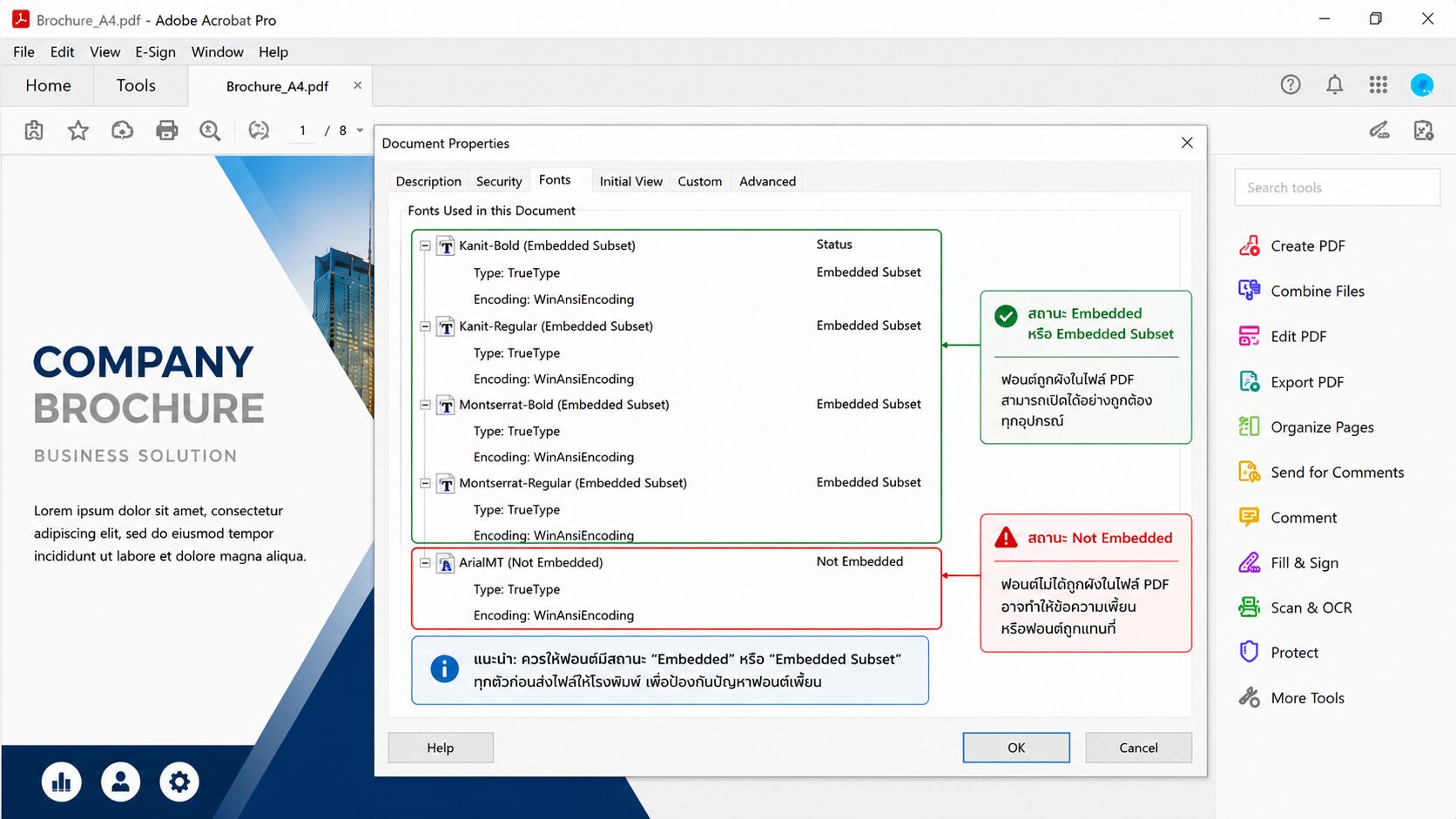This screenshot has width=1456, height=819.
Task: Select the ArialMT (Not Embedded) row
Action: (677, 562)
